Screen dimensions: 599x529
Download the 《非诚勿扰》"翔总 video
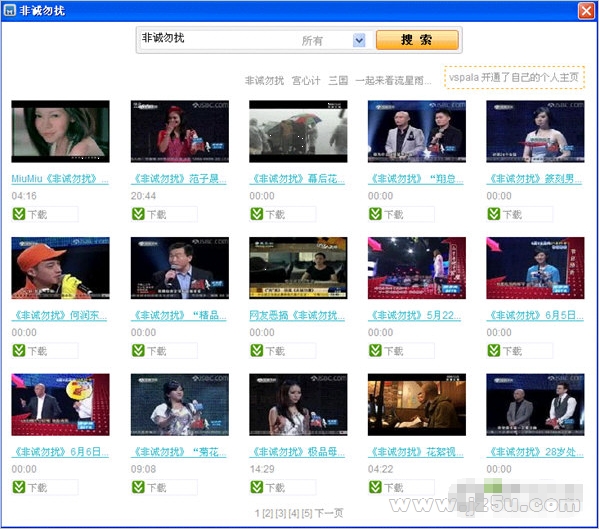pos(401,214)
